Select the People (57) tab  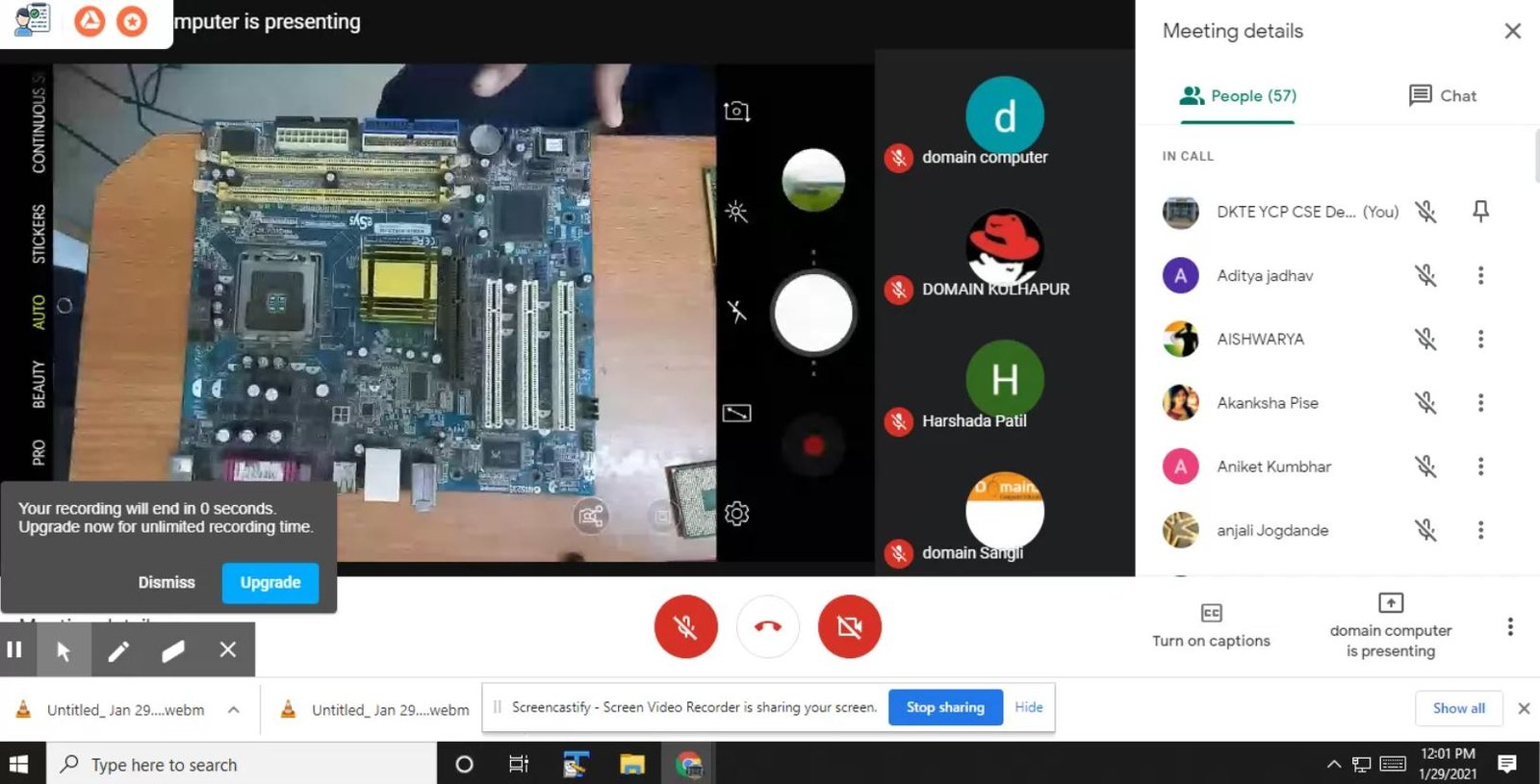(1238, 95)
